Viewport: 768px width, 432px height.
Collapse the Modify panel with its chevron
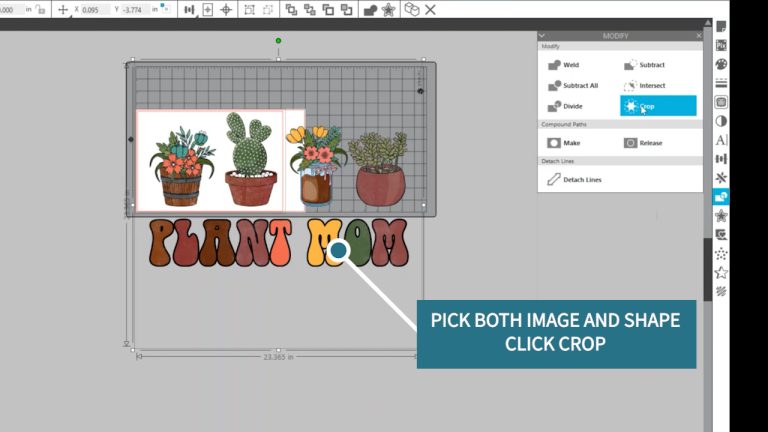(542, 36)
